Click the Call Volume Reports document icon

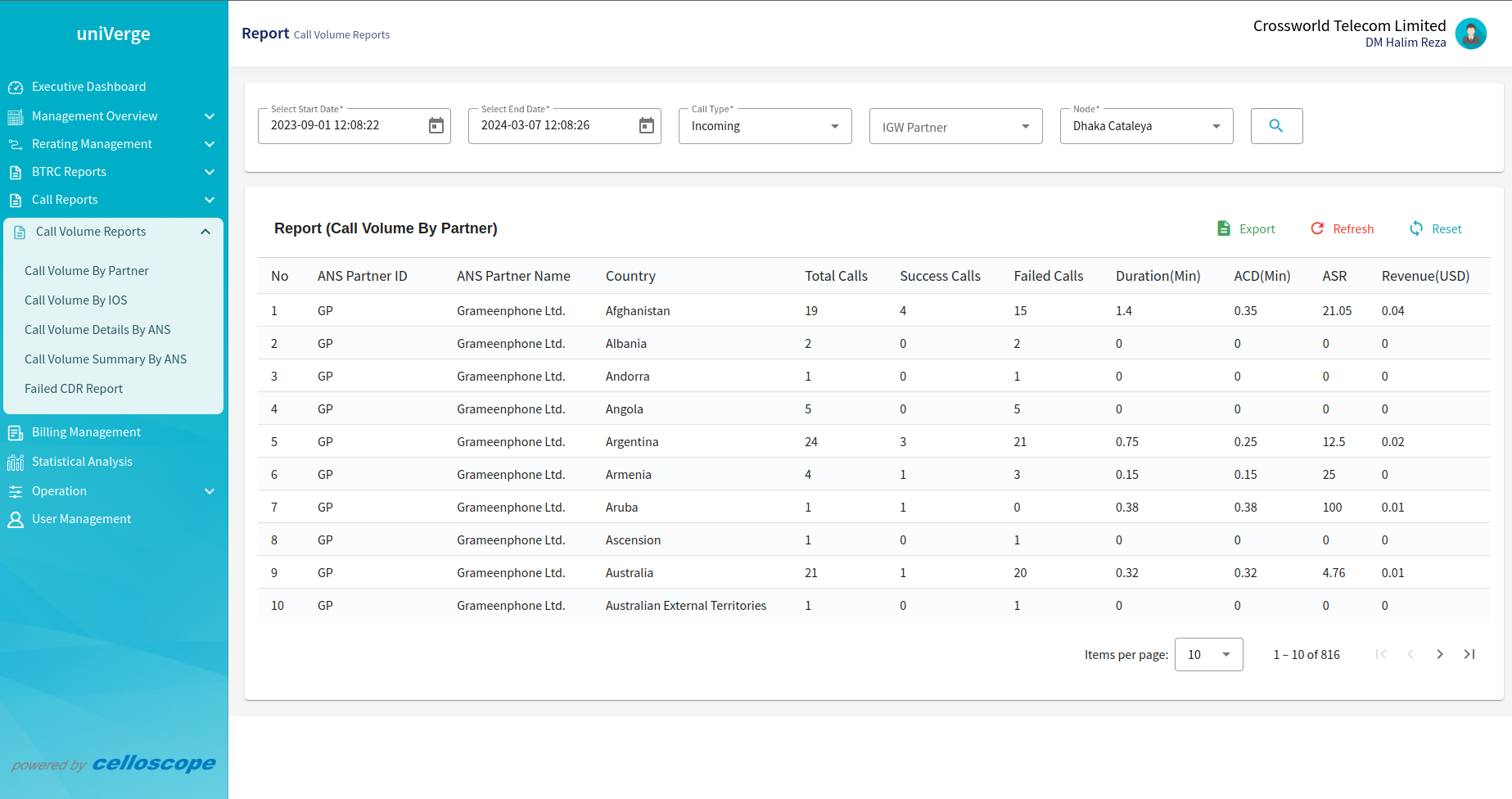click(x=20, y=232)
